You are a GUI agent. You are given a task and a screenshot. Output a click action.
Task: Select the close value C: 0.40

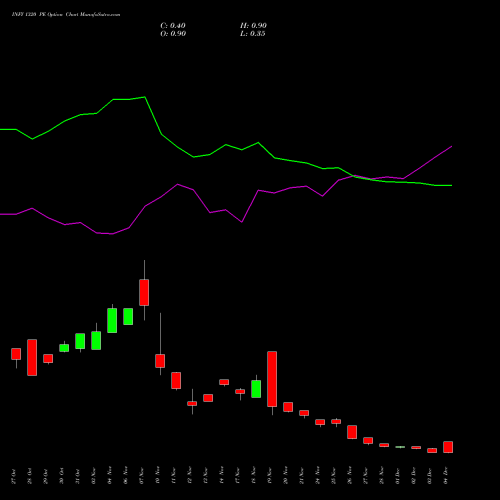coord(173,26)
